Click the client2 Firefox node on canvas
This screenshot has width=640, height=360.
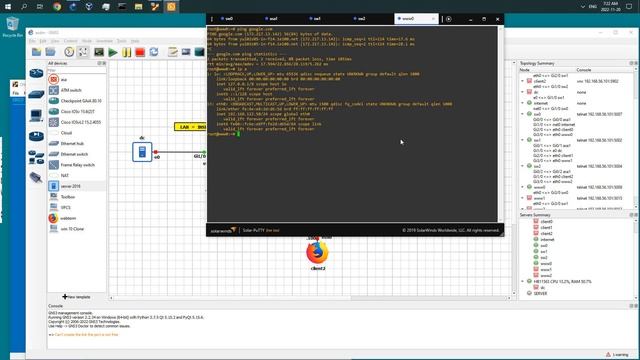pyautogui.click(x=317, y=253)
